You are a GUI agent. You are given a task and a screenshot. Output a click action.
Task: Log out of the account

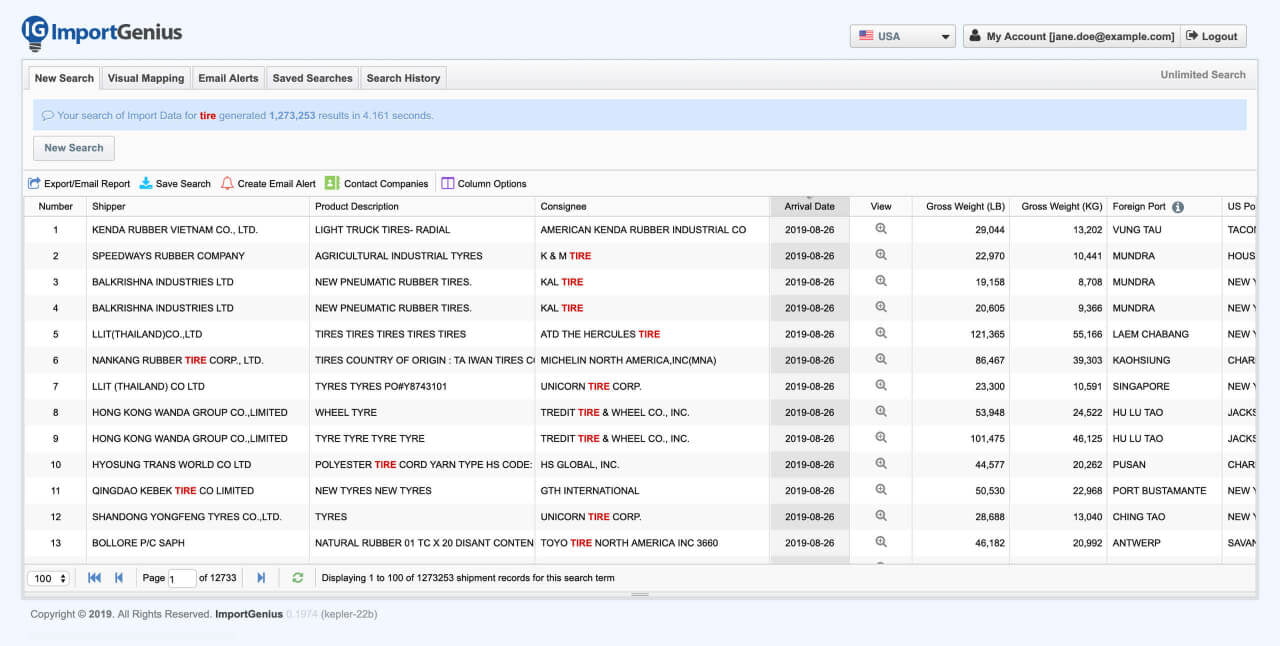coord(1212,35)
